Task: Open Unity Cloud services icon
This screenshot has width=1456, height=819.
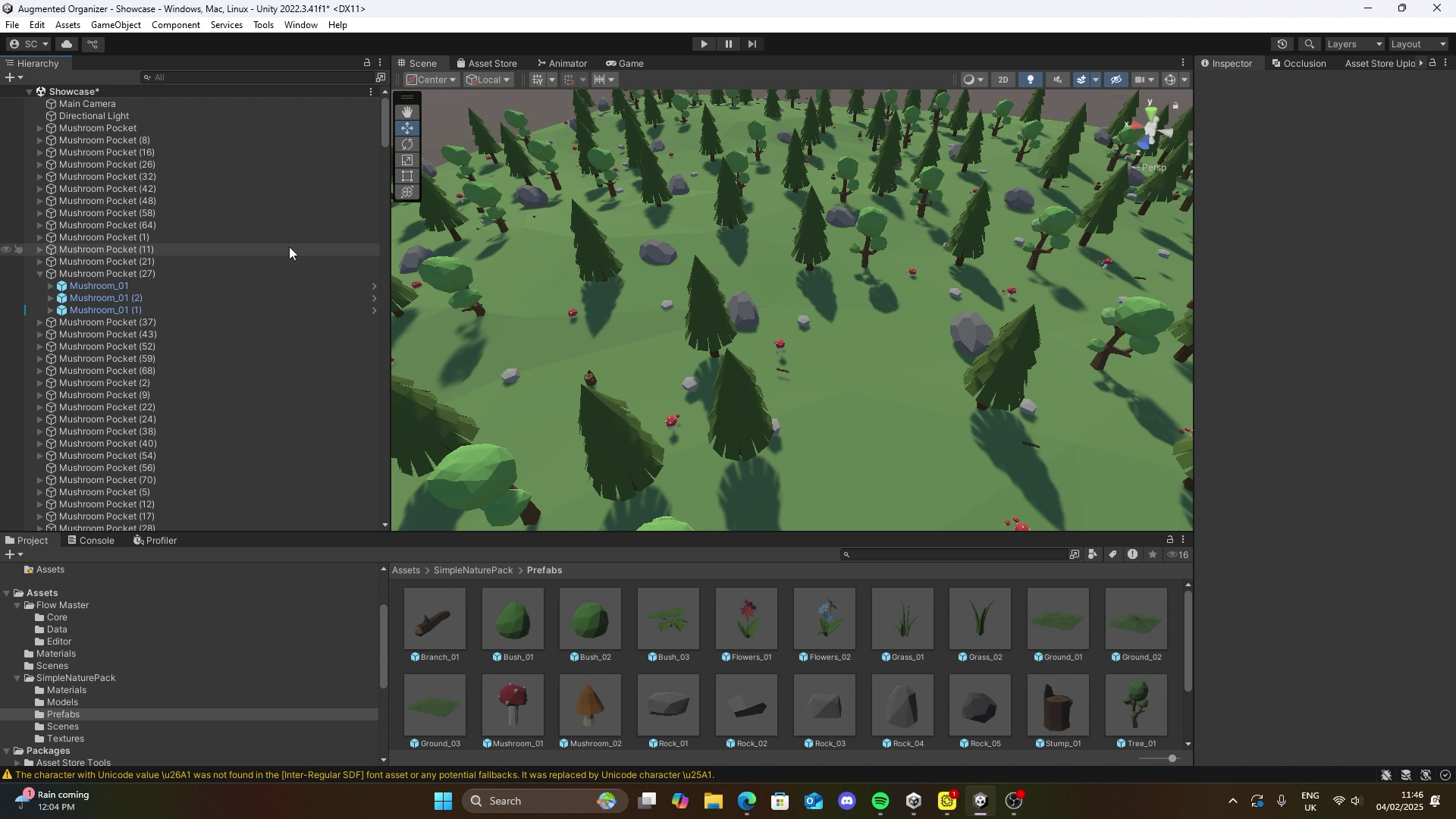Action: click(x=67, y=44)
